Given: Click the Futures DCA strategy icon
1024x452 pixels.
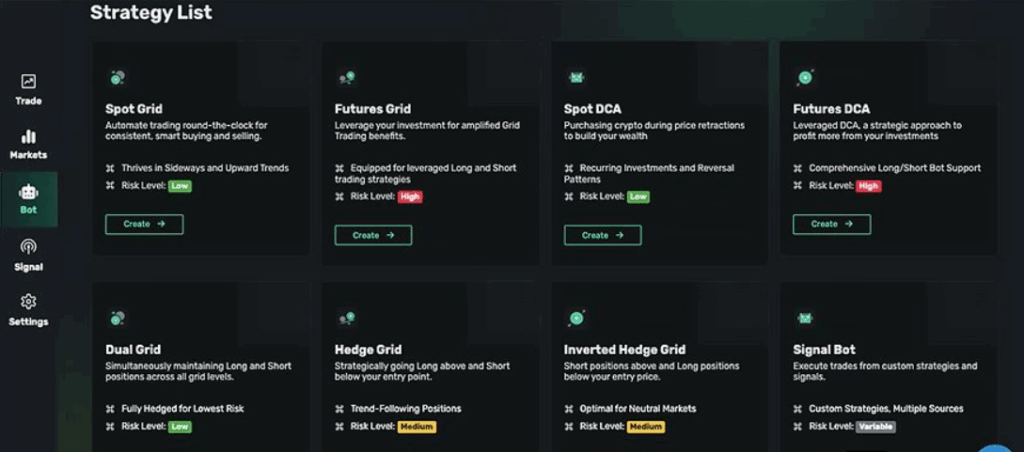Looking at the screenshot, I should tap(805, 78).
